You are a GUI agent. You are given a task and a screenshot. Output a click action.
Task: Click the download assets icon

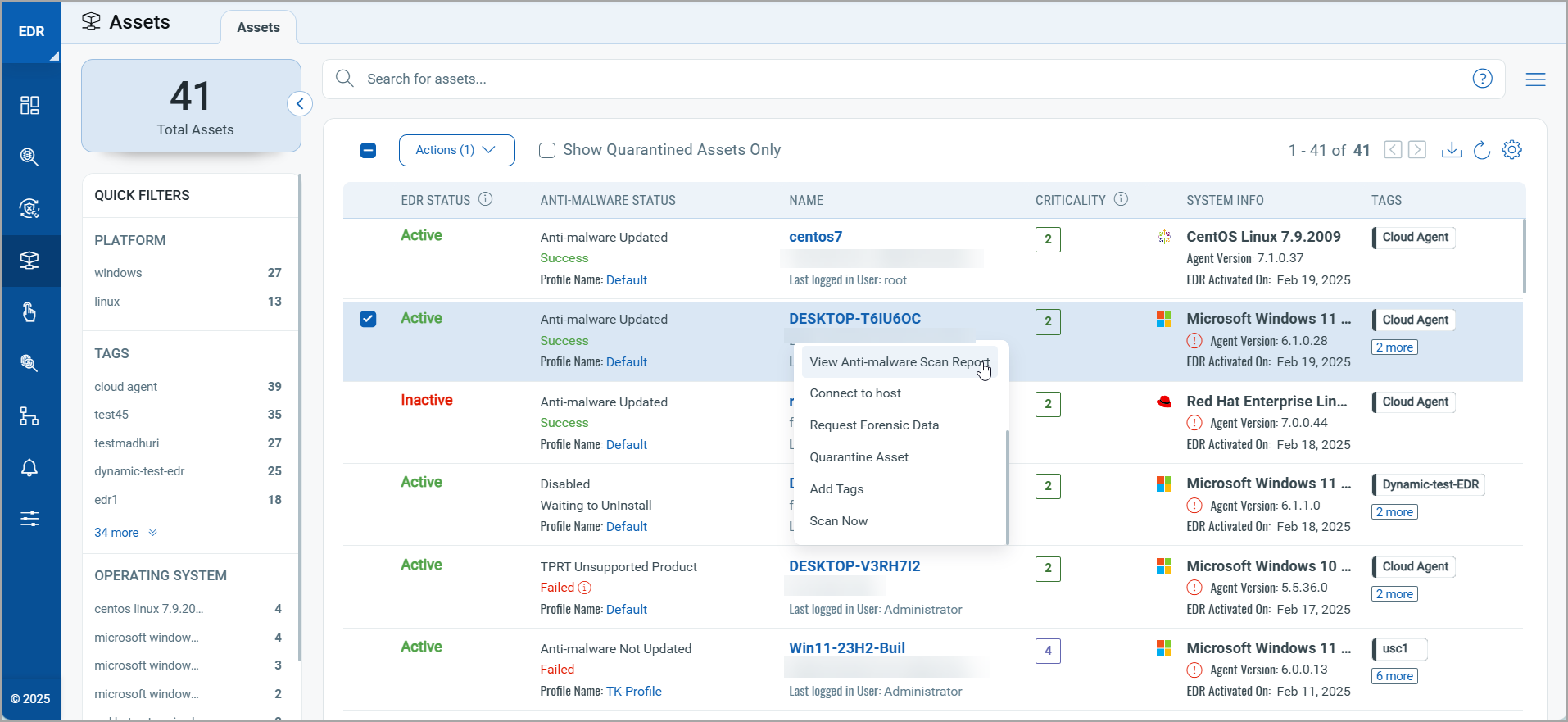[x=1451, y=150]
